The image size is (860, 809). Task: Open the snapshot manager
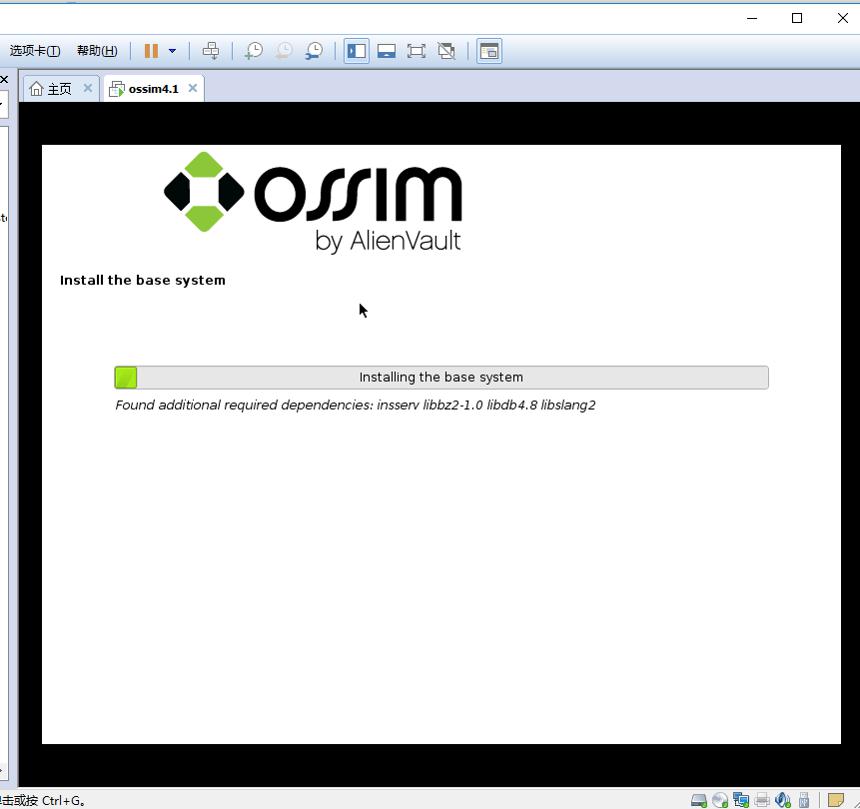coord(314,51)
